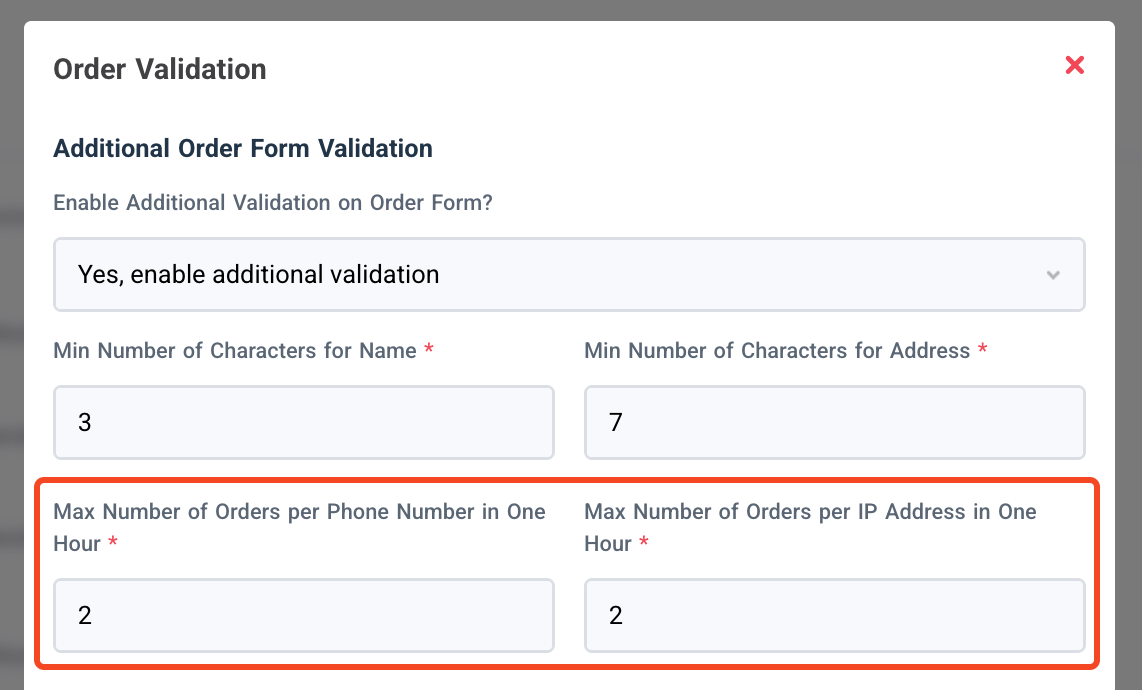Click the Max Orders per IP Address label
Image resolution: width=1142 pixels, height=690 pixels.
(810, 527)
